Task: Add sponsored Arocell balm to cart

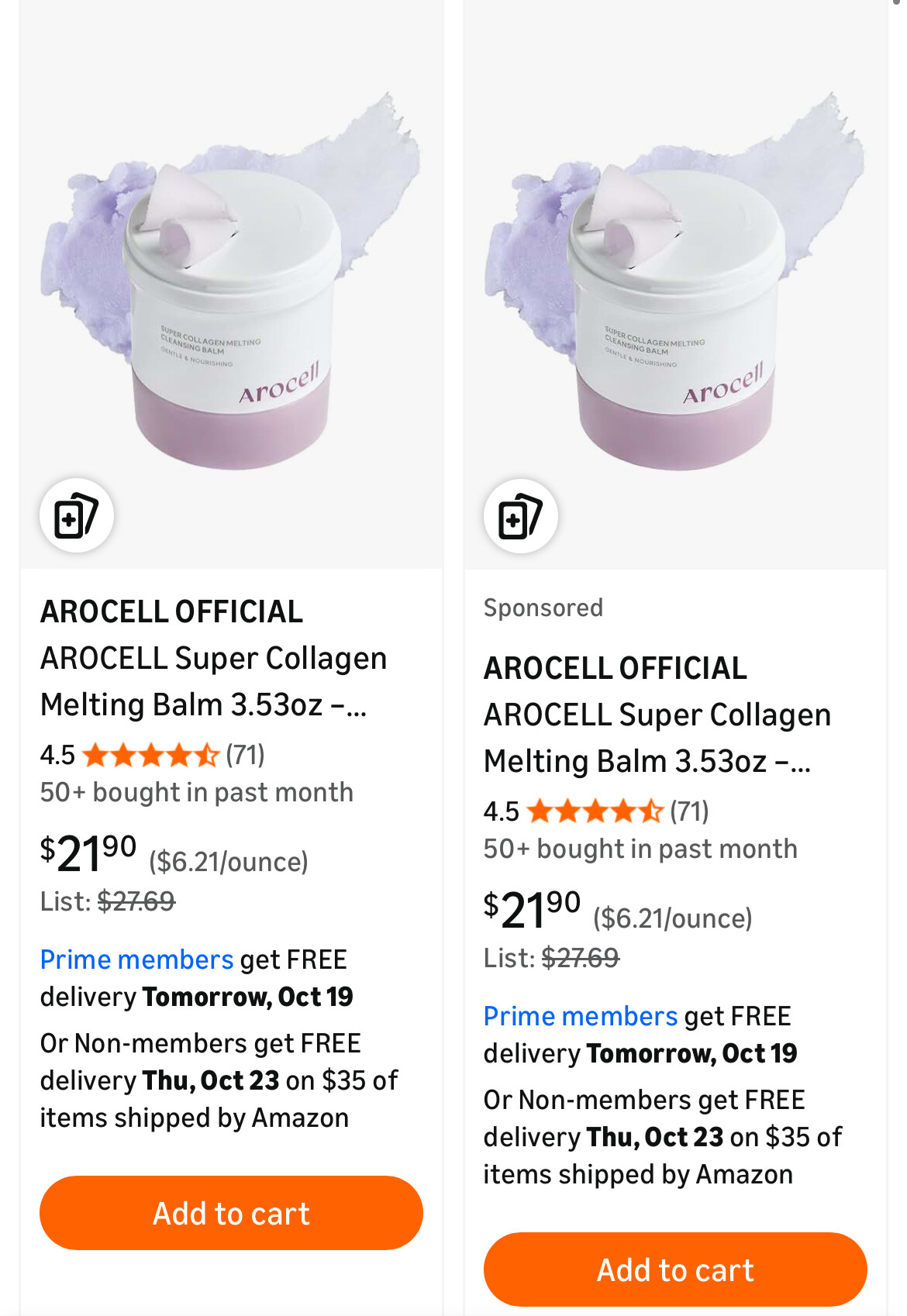Action: [x=674, y=1269]
